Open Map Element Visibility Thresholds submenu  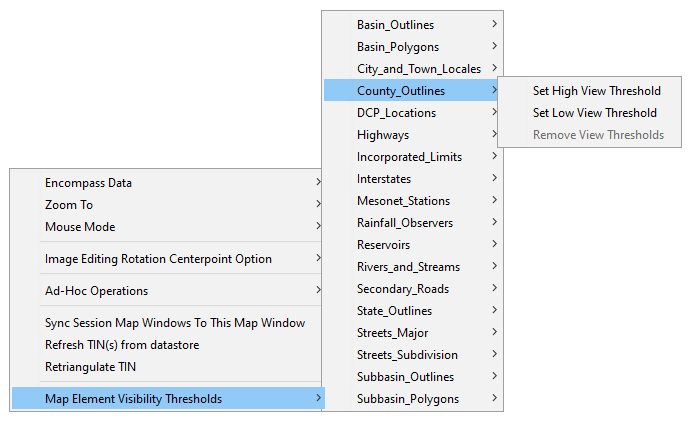pyautogui.click(x=133, y=399)
